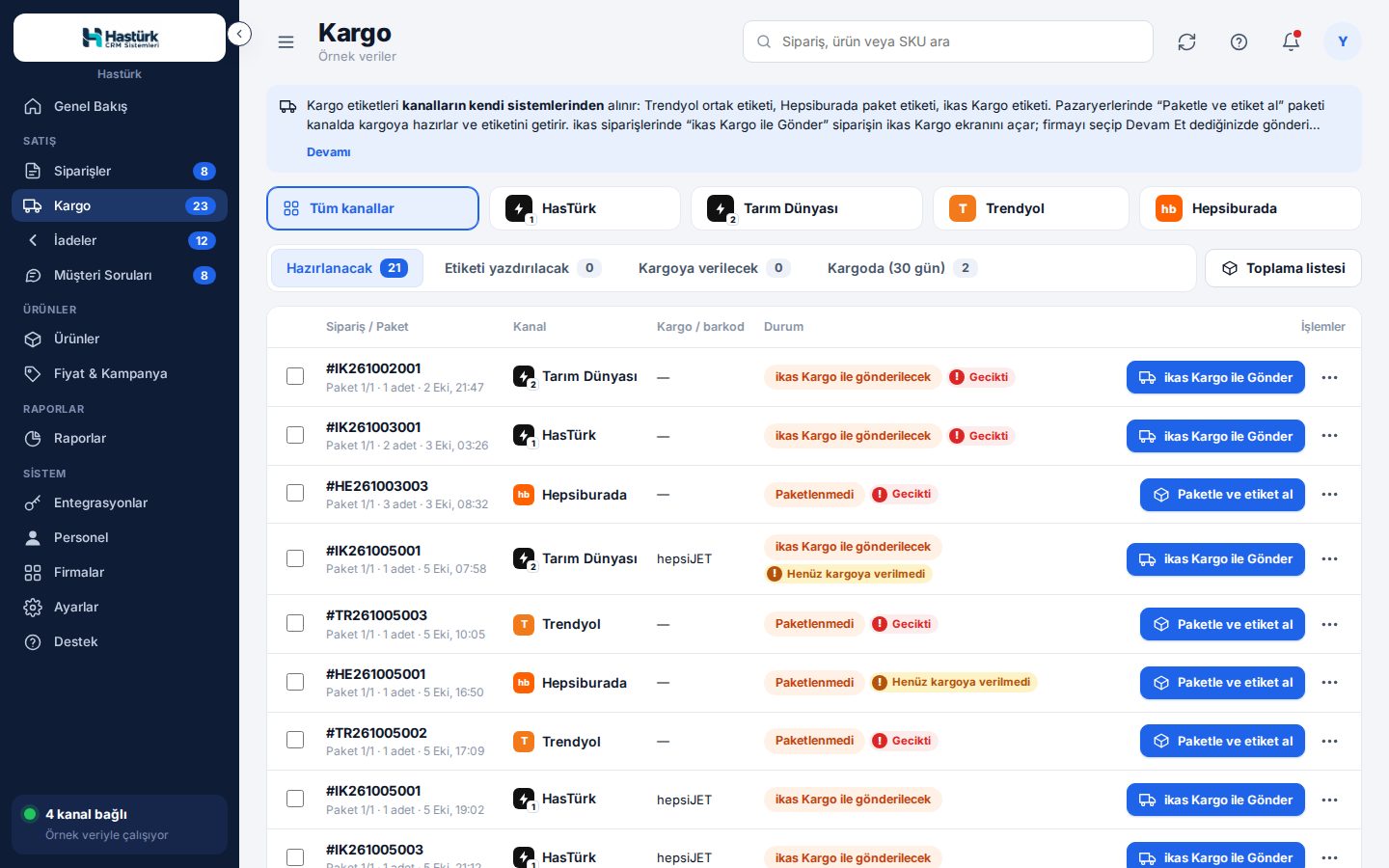Open more actions for #HE261005001

pos(1329,682)
